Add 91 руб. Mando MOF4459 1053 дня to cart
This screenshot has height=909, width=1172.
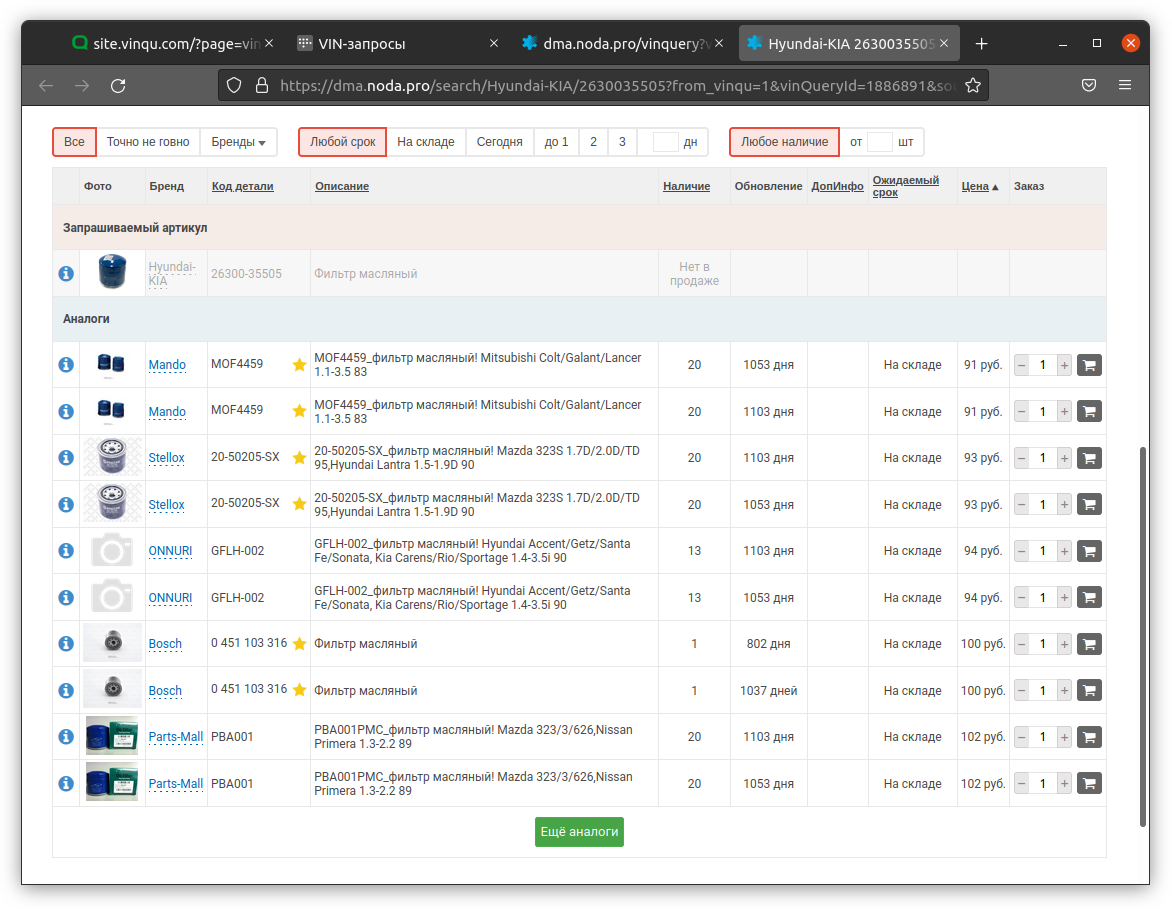[x=1089, y=365]
